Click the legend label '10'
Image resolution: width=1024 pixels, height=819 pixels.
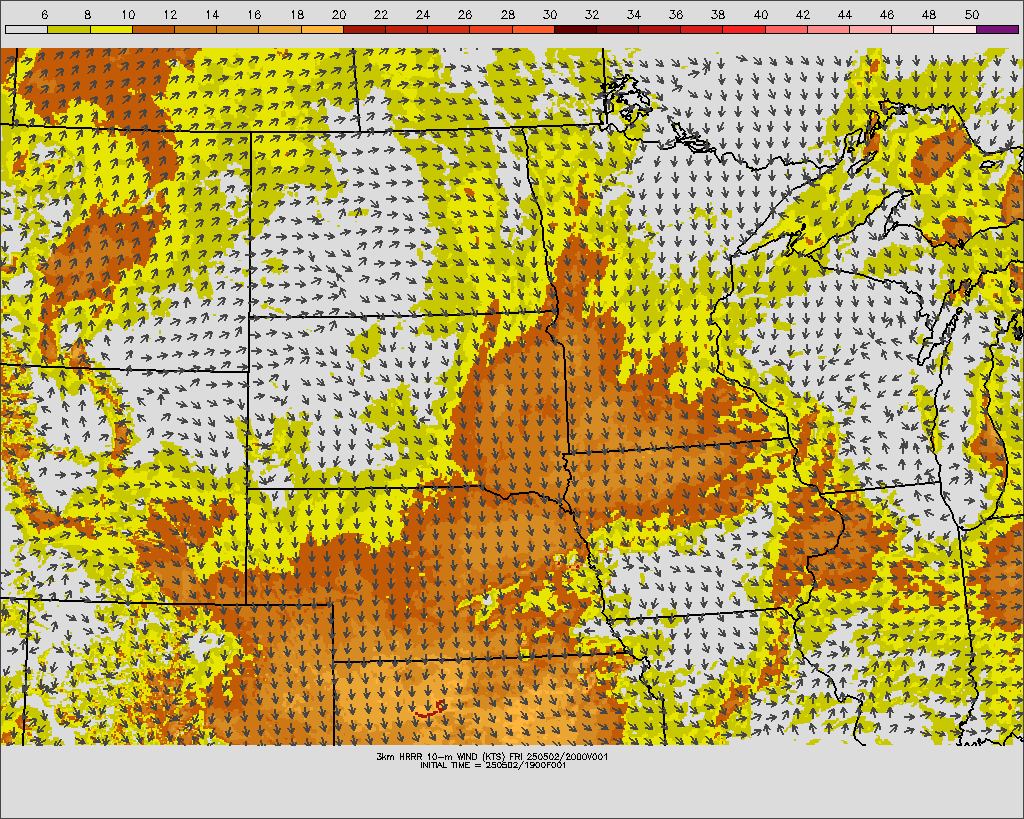pyautogui.click(x=128, y=14)
